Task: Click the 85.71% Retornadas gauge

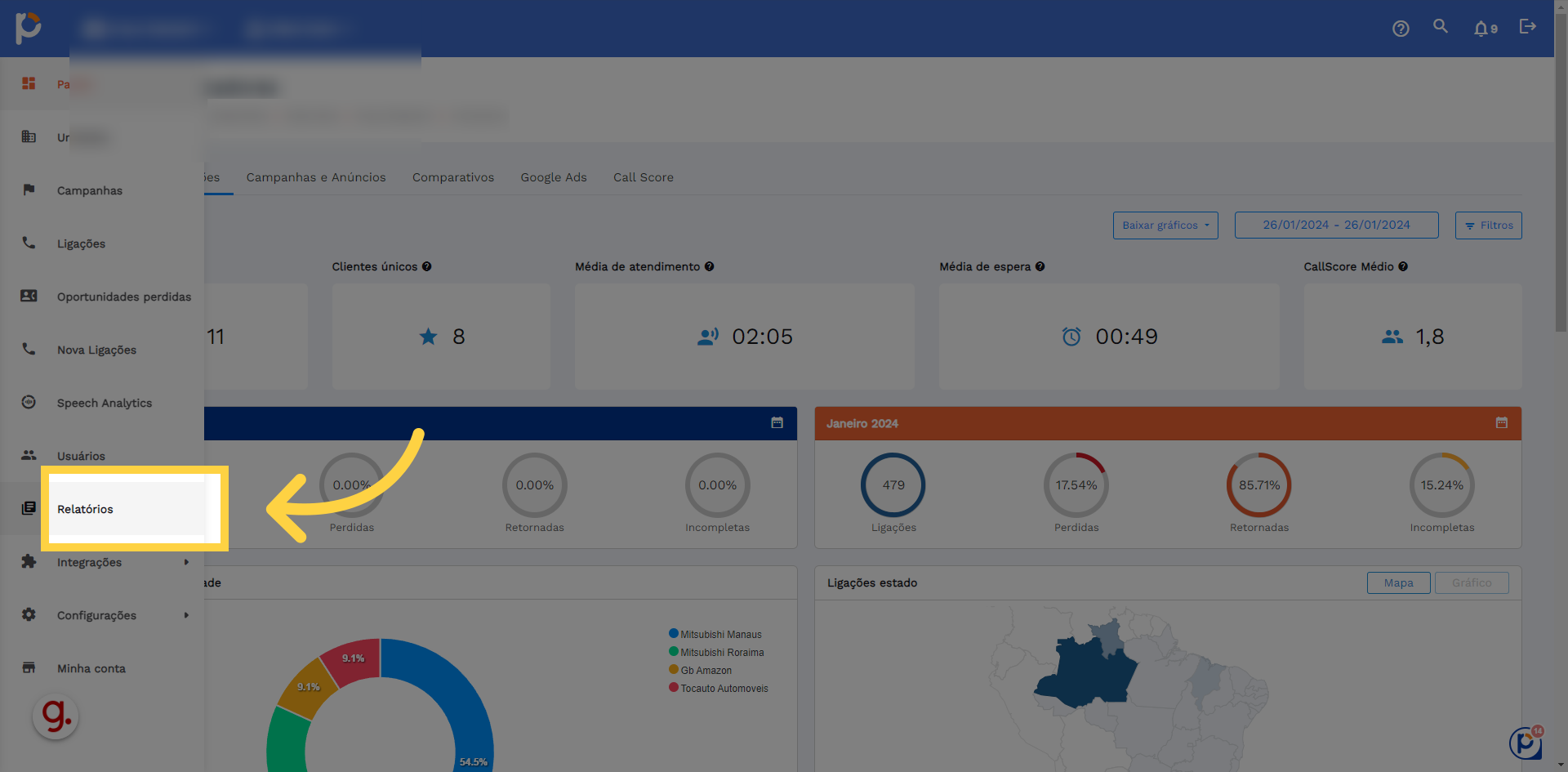Action: pos(1259,485)
